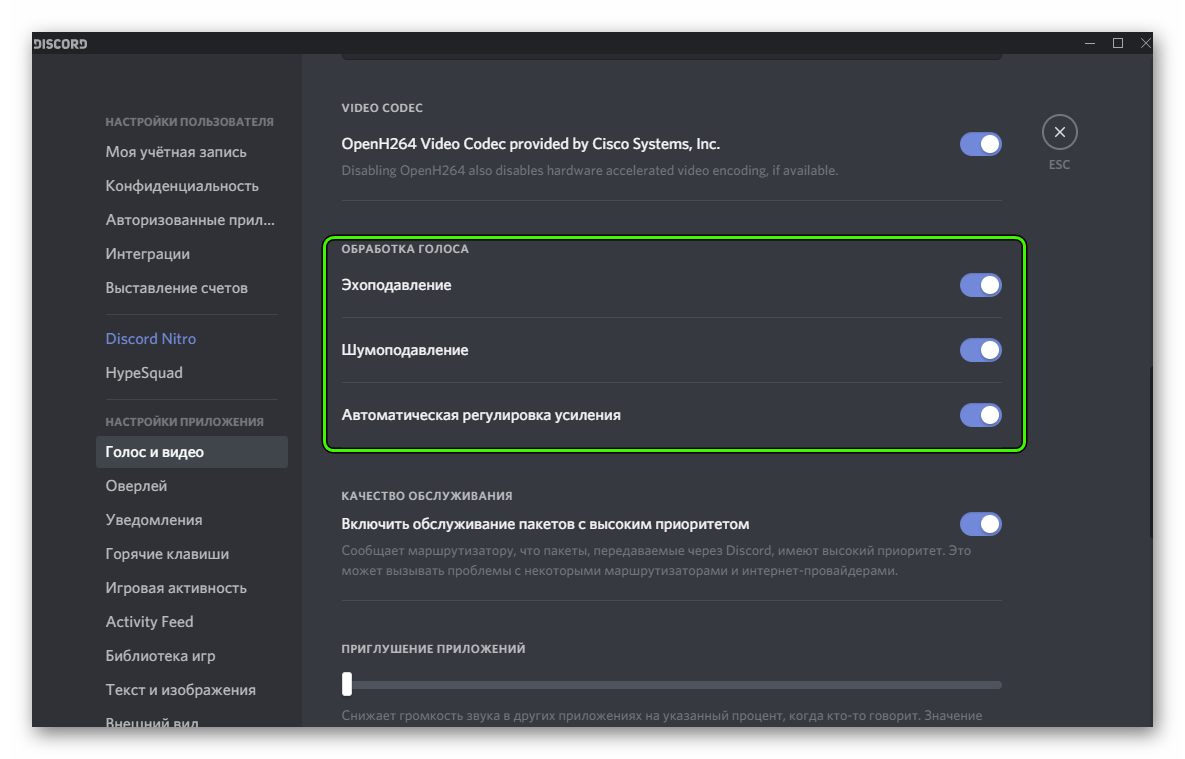This screenshot has width=1185, height=759.
Task: Turn off the Шумоподавление switch
Action: tap(980, 350)
